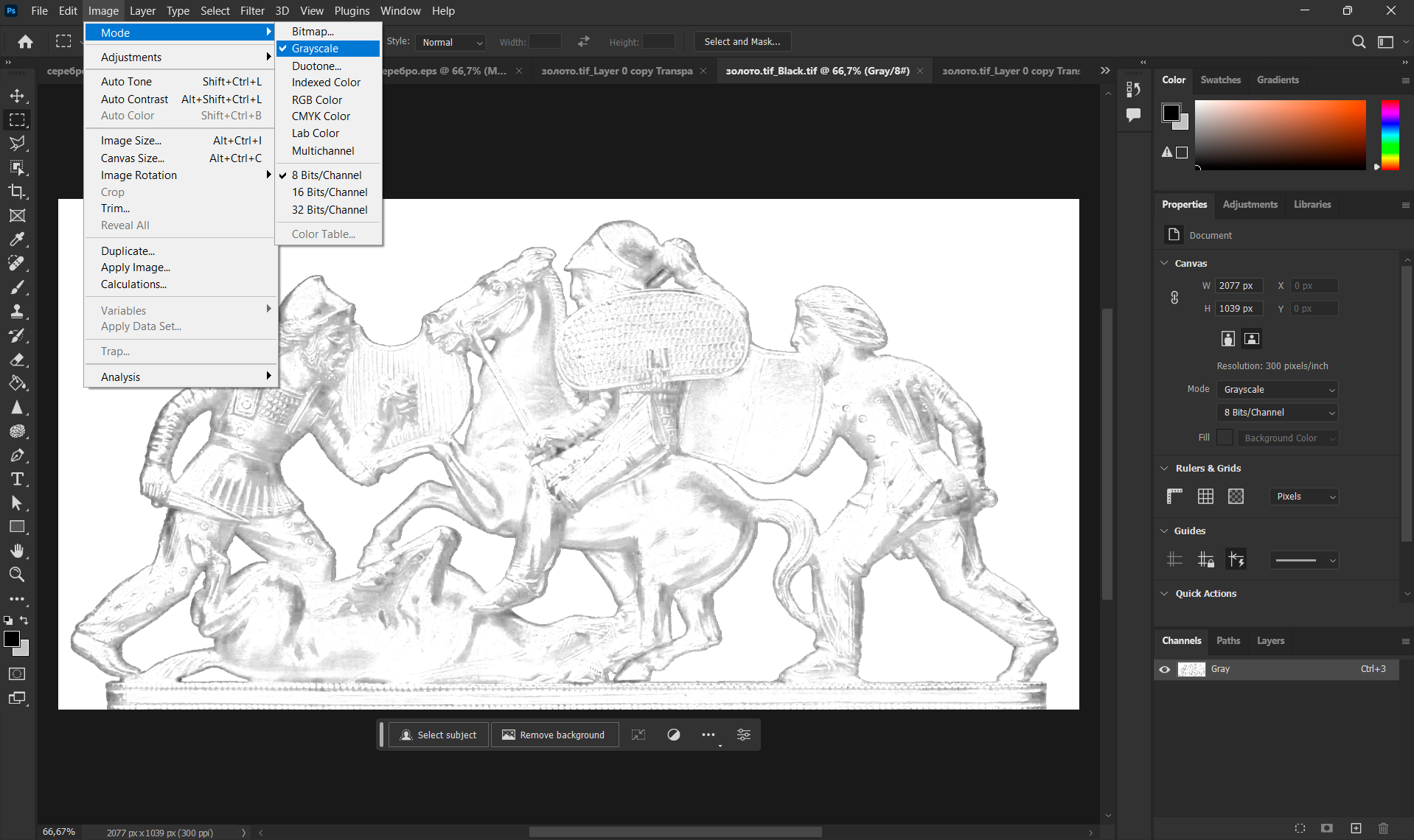Select the Horizontal Type tool

point(17,479)
